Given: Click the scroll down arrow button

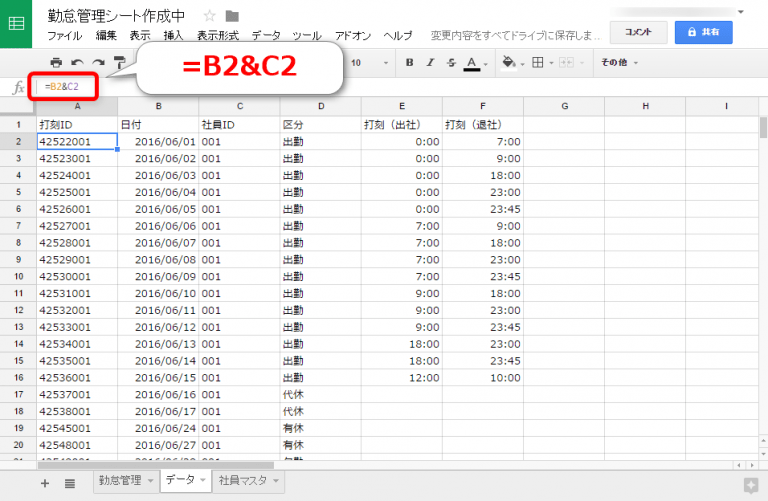Looking at the screenshot, I should 763,453.
